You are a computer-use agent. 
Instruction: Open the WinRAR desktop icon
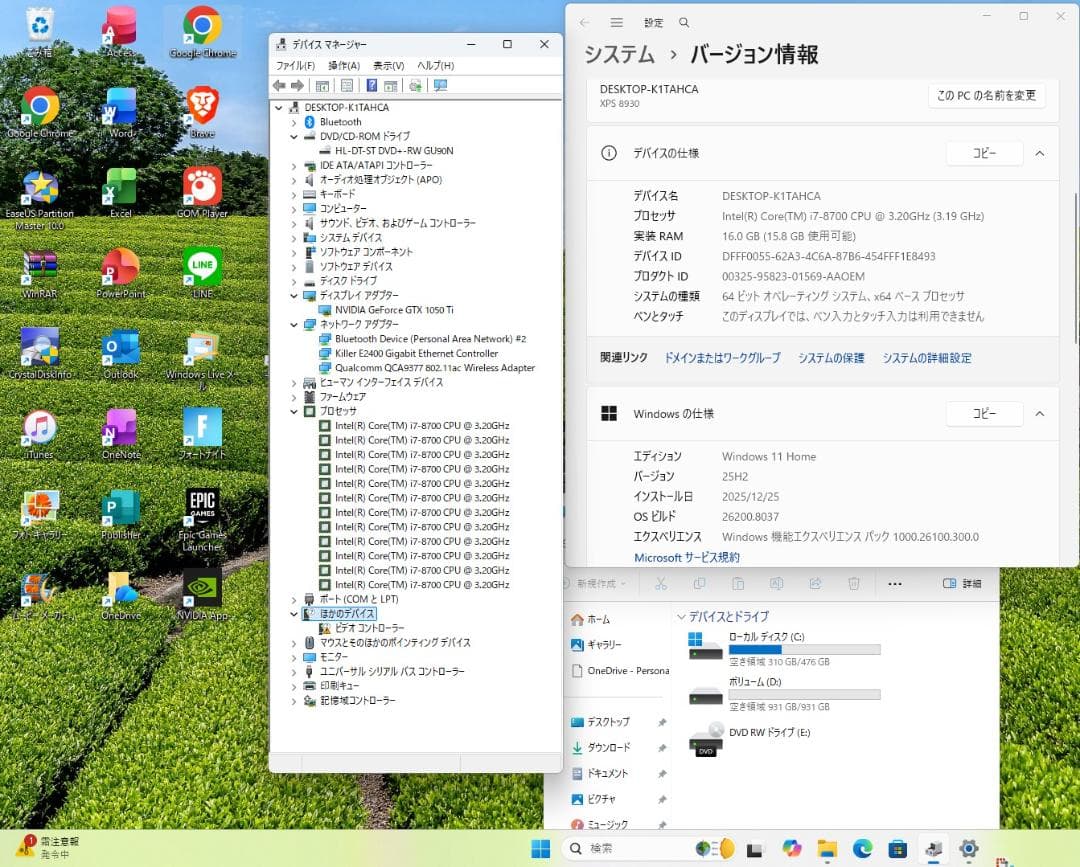click(x=40, y=273)
